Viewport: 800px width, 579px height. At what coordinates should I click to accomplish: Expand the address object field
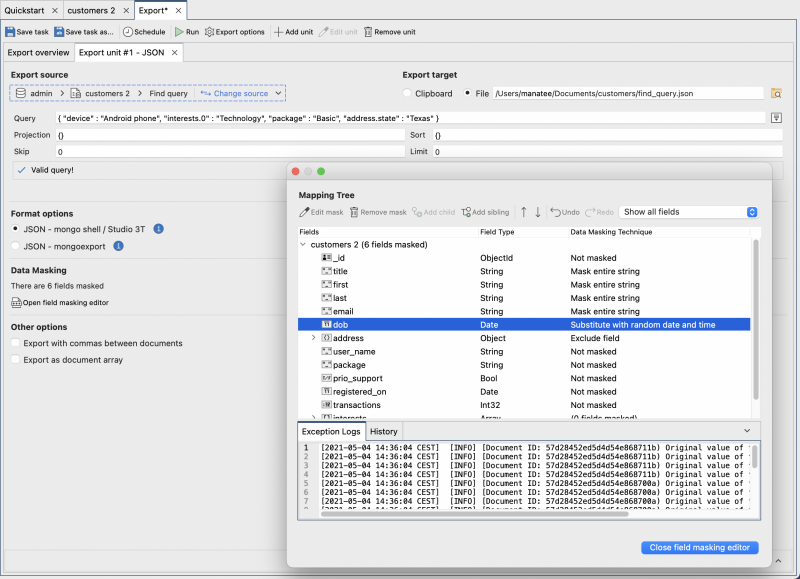(314, 338)
